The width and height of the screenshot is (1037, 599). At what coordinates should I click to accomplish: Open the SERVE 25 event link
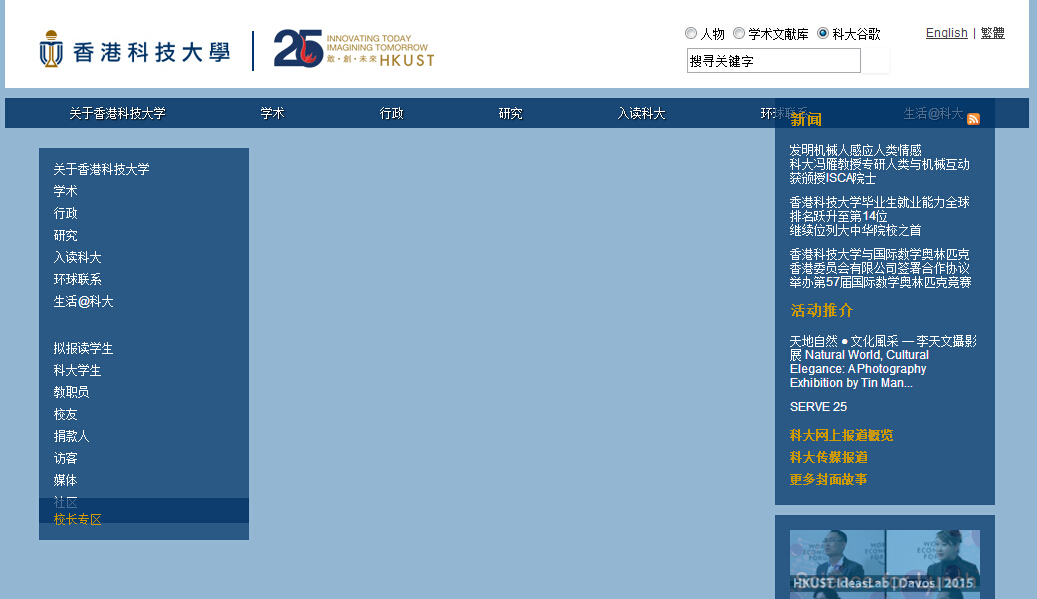818,407
